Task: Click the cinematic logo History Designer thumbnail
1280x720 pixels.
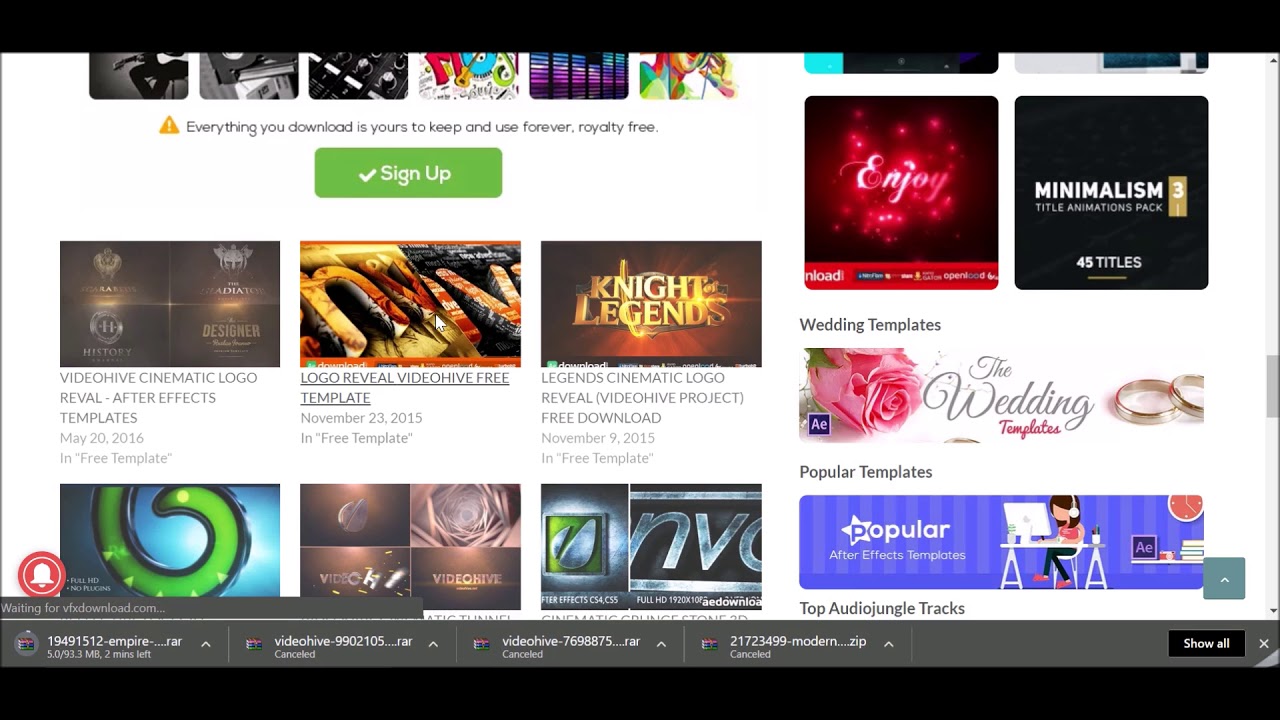Action: pos(170,304)
